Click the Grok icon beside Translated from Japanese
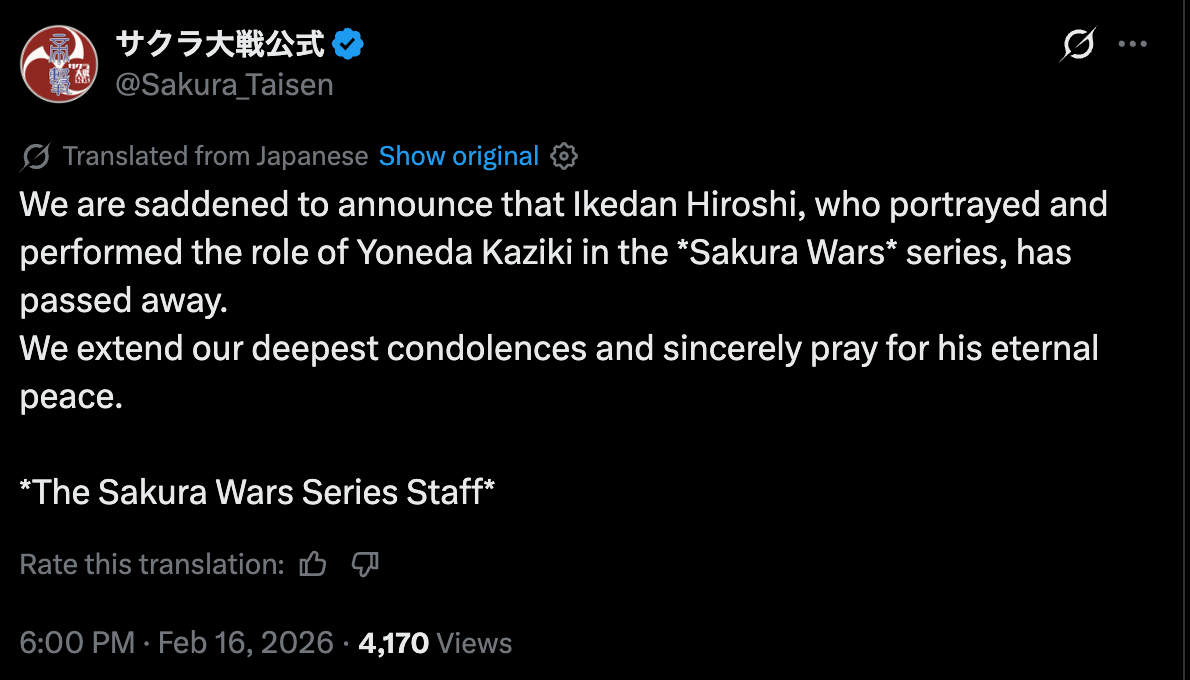This screenshot has width=1190, height=680. tap(35, 157)
